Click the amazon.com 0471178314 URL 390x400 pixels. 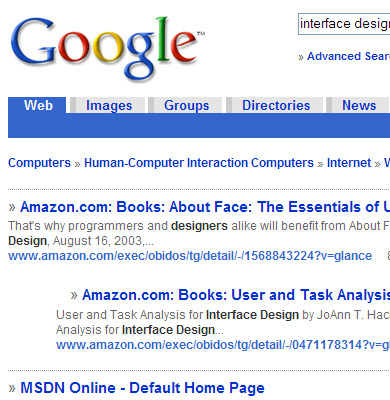223,345
